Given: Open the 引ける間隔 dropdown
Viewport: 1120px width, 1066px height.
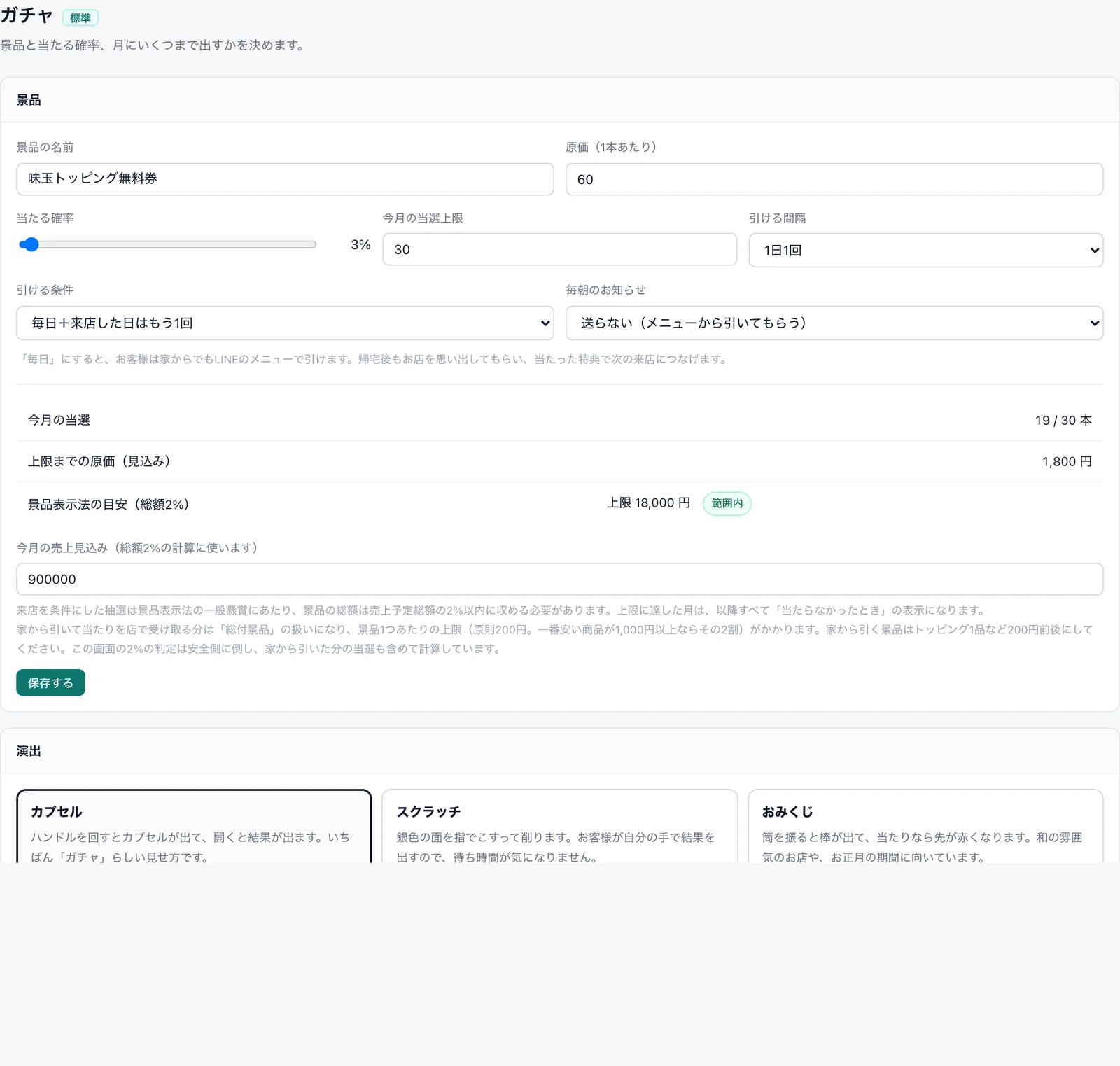Looking at the screenshot, I should tap(926, 250).
